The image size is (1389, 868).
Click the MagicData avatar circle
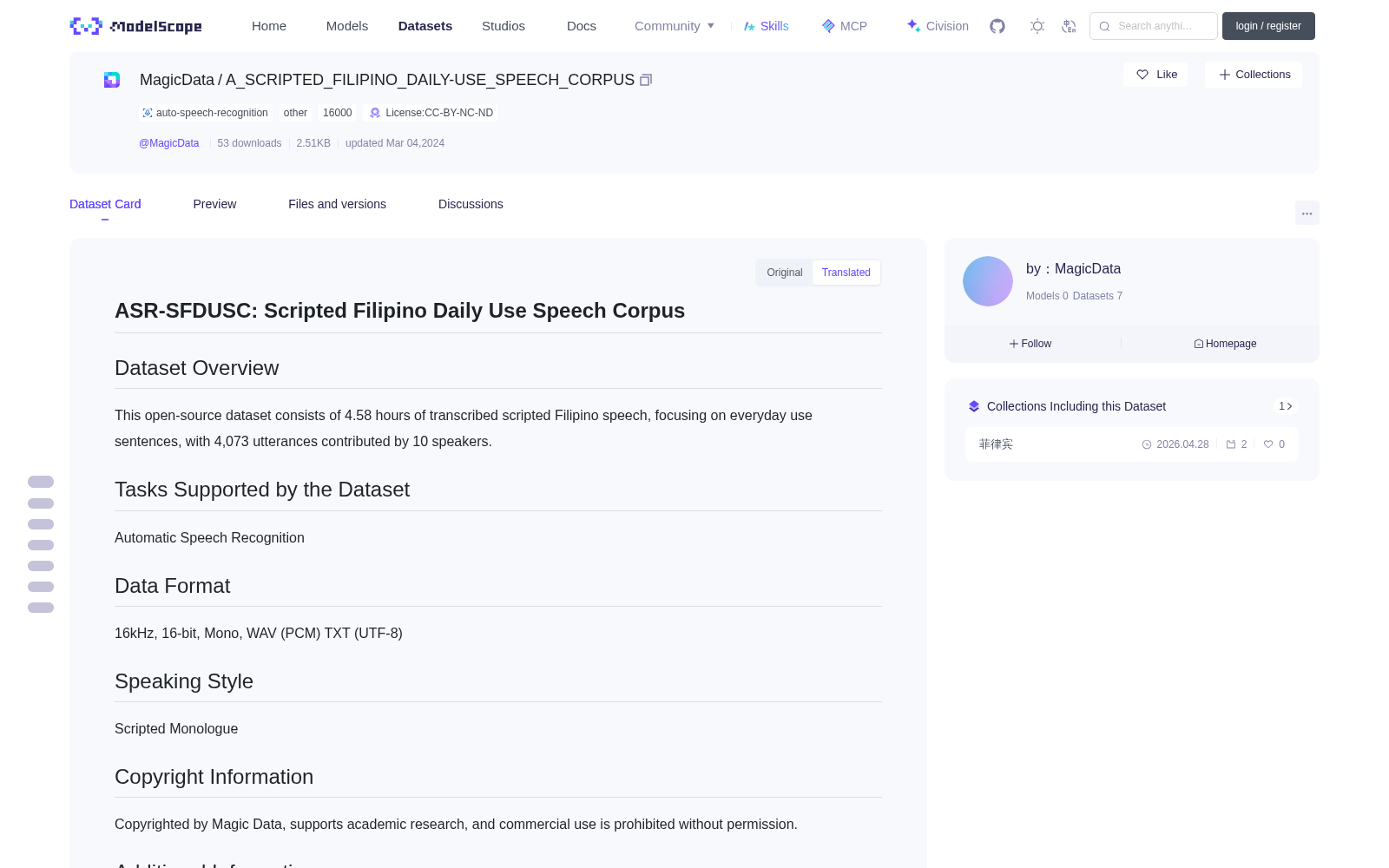pos(988,281)
